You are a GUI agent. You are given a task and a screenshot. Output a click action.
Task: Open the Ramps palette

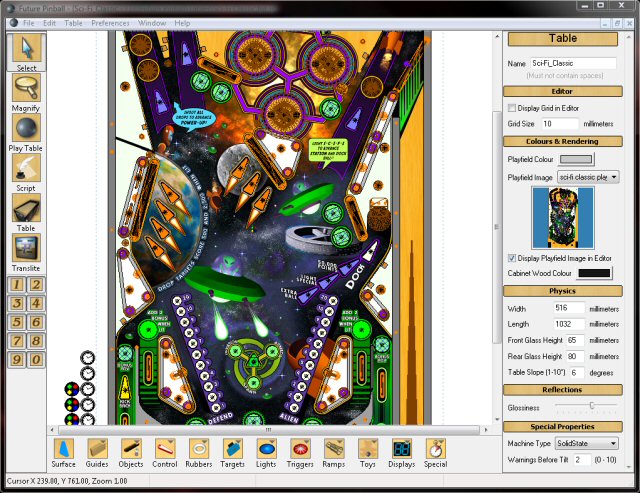334,453
